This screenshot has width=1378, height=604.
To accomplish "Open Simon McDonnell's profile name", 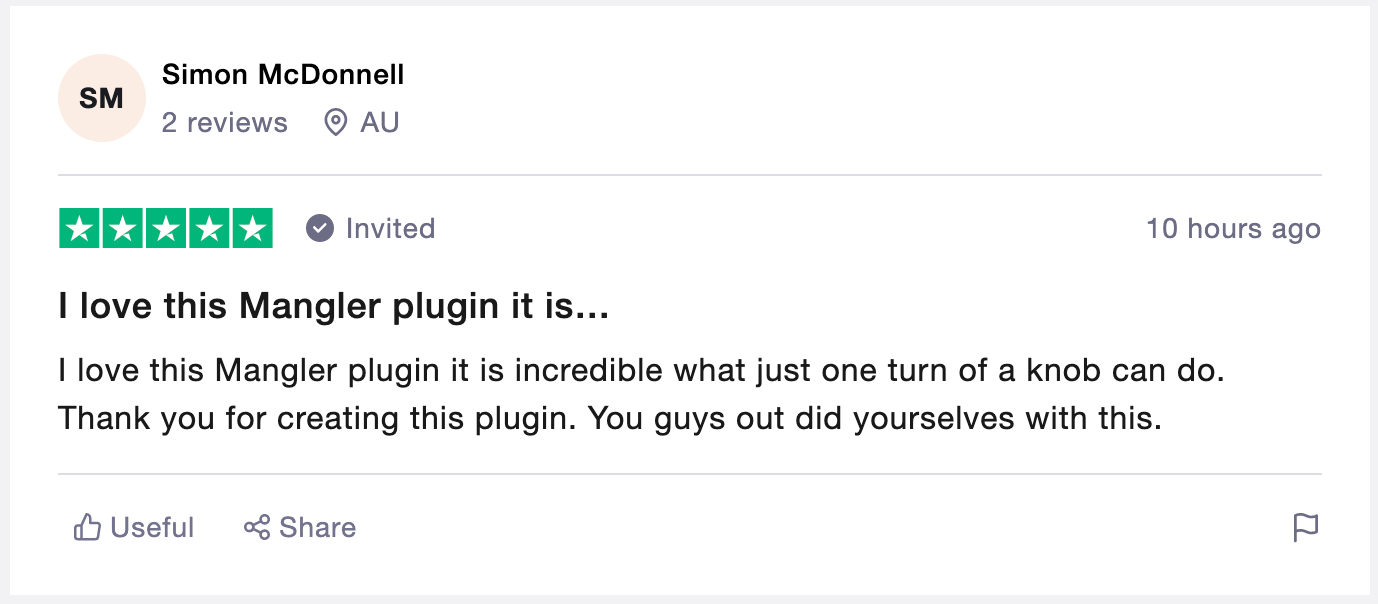I will pyautogui.click(x=283, y=74).
